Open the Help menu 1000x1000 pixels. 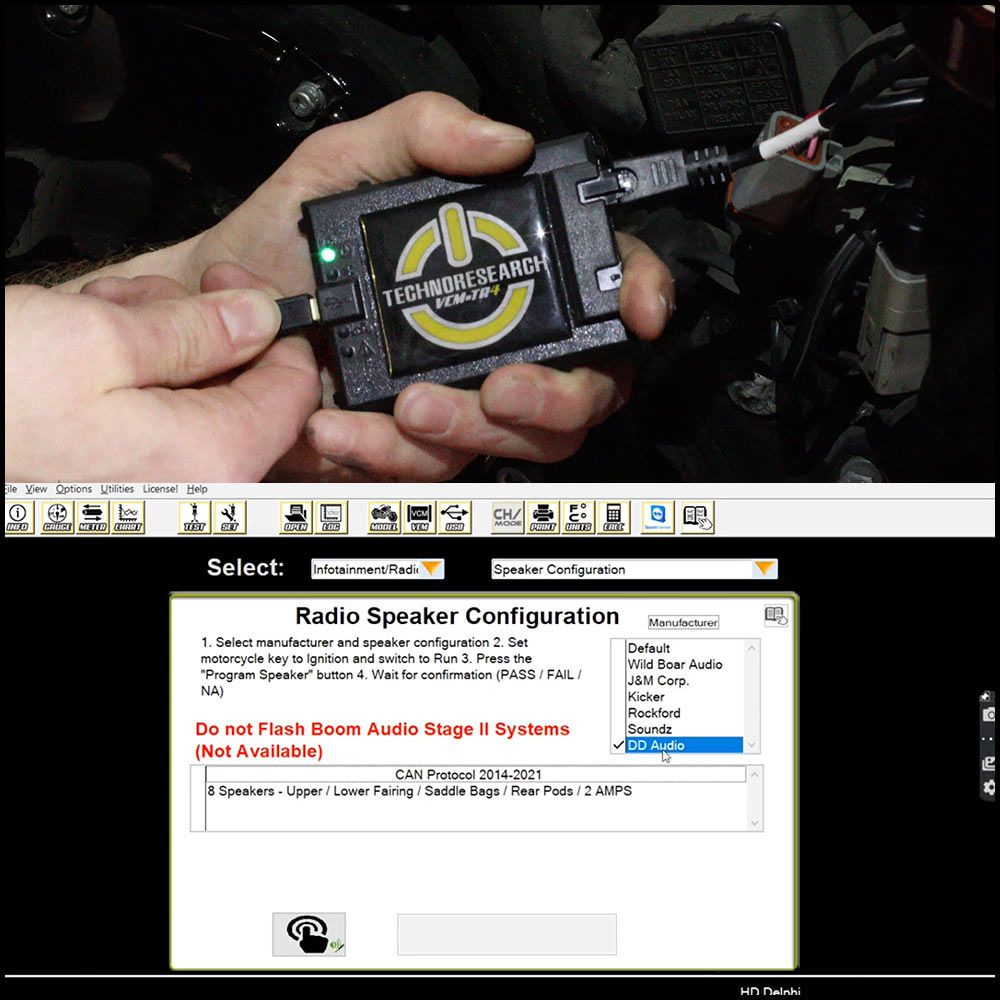197,489
